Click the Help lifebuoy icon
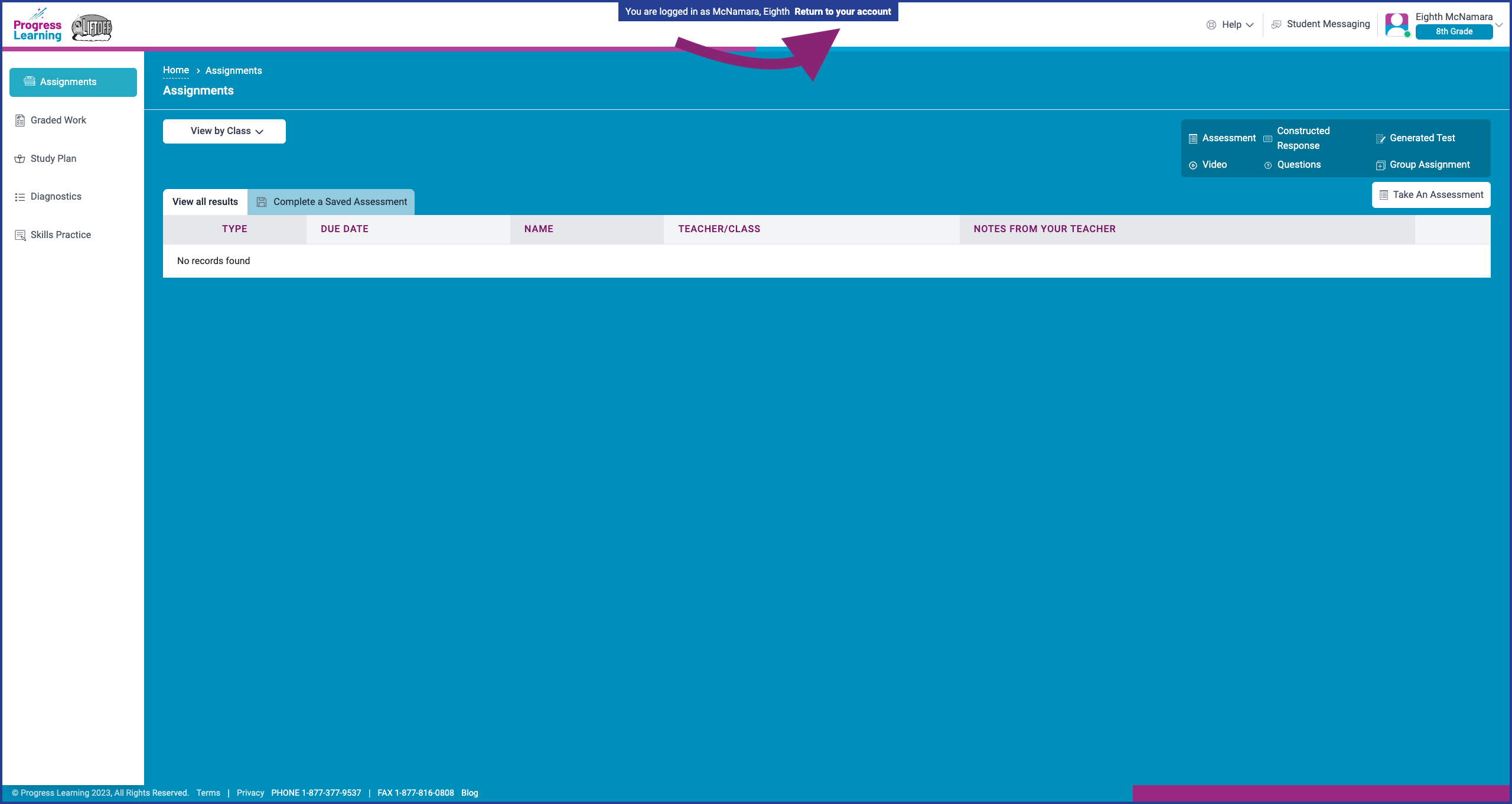Image resolution: width=1512 pixels, height=804 pixels. [x=1211, y=25]
